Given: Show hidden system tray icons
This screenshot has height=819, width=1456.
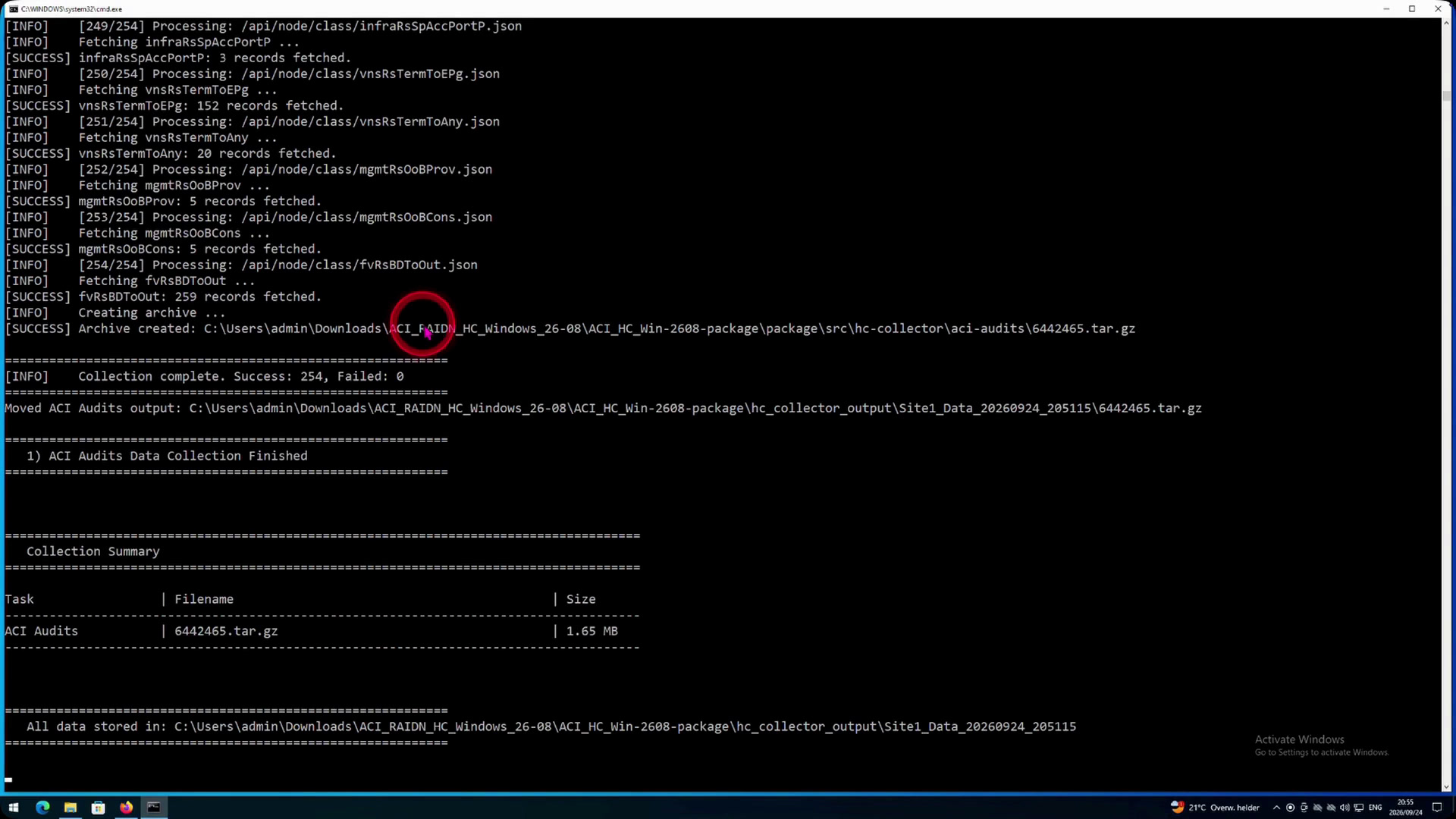Looking at the screenshot, I should click(1276, 808).
